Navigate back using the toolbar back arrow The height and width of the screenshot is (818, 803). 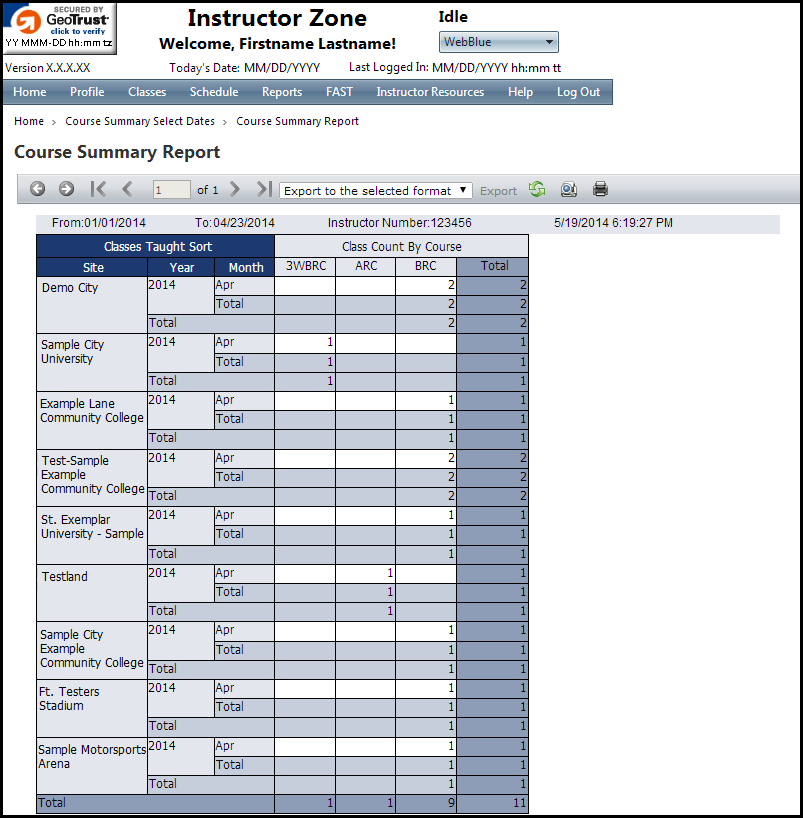(x=37, y=189)
